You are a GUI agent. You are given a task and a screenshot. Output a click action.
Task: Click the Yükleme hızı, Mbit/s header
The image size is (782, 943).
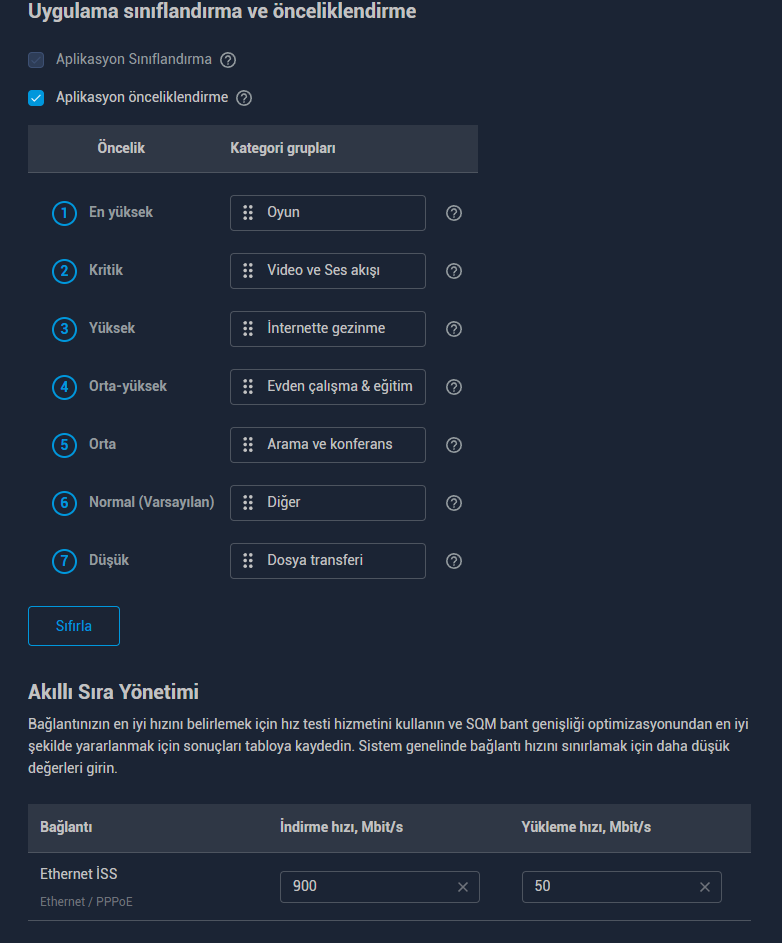[586, 828]
